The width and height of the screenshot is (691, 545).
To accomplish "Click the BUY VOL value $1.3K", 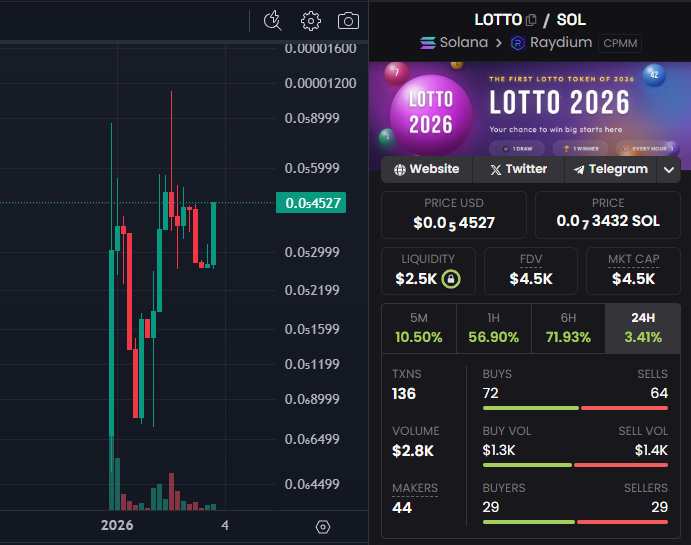I will 499,450.
